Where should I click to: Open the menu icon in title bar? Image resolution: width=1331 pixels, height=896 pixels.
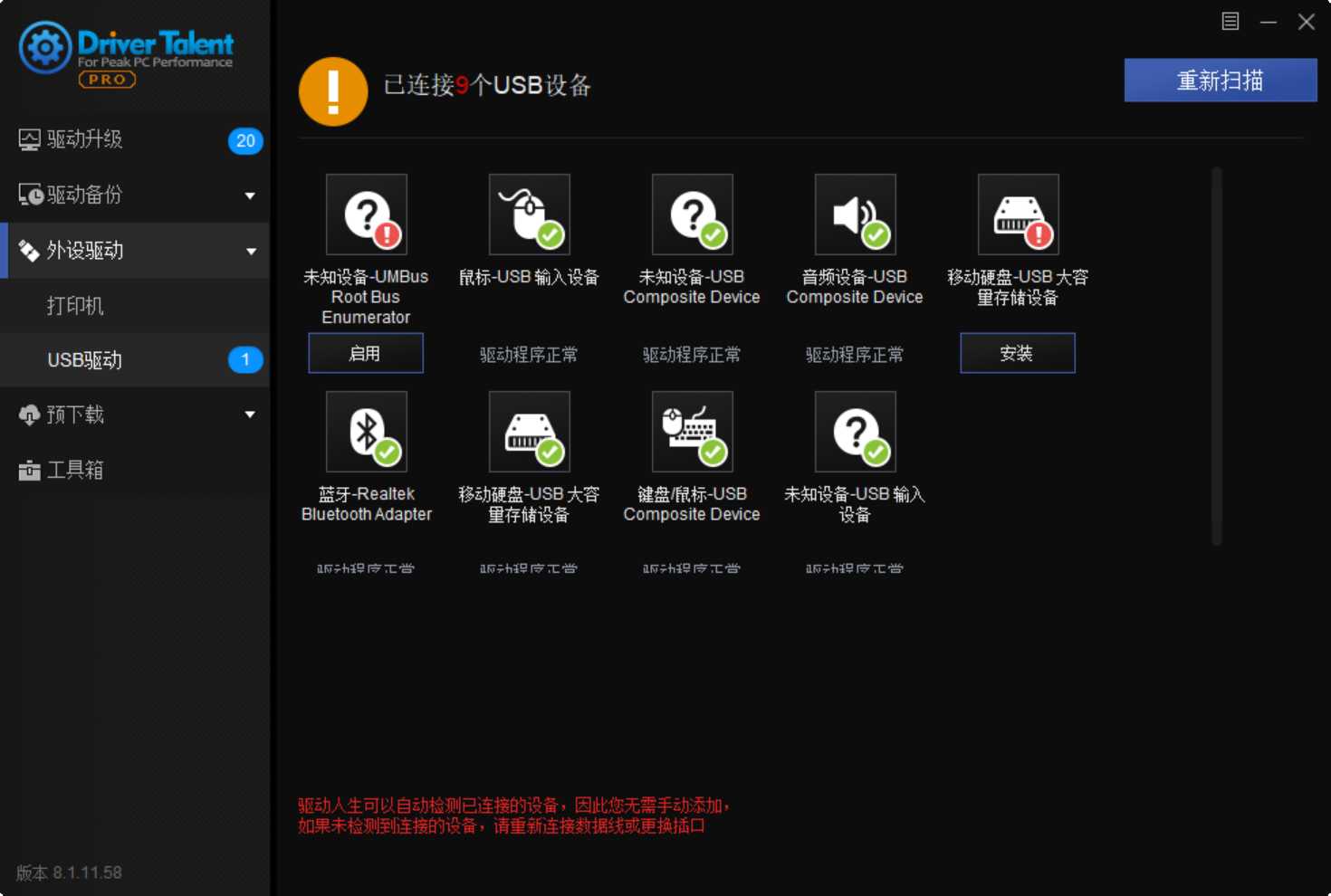click(1230, 21)
